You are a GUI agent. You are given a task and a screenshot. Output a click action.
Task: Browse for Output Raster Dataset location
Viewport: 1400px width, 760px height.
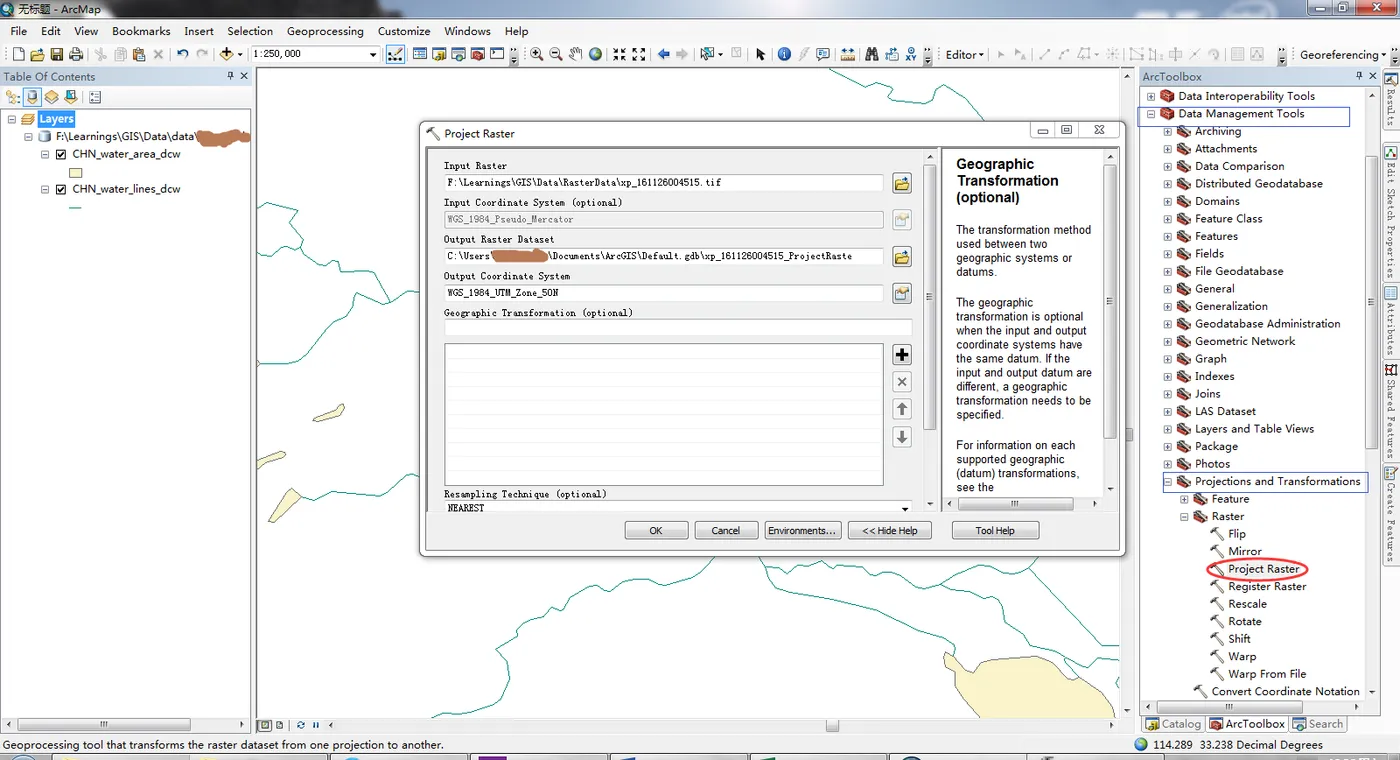(902, 257)
